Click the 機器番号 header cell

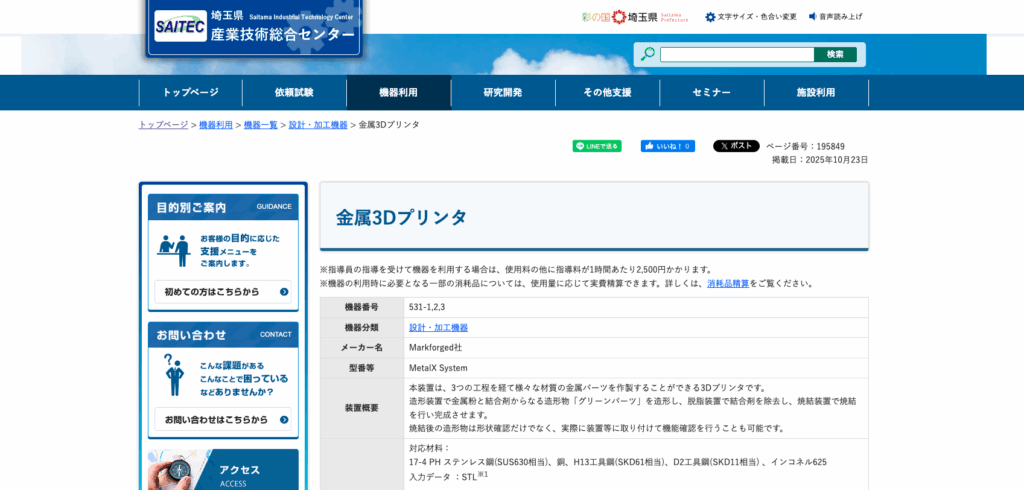coord(362,307)
